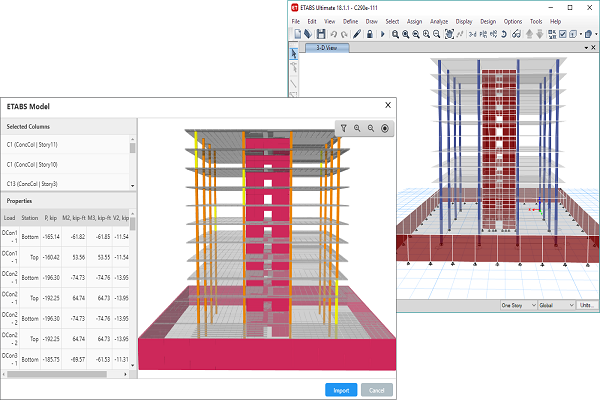
Task: Open the One Story dropdown
Action: 520,306
